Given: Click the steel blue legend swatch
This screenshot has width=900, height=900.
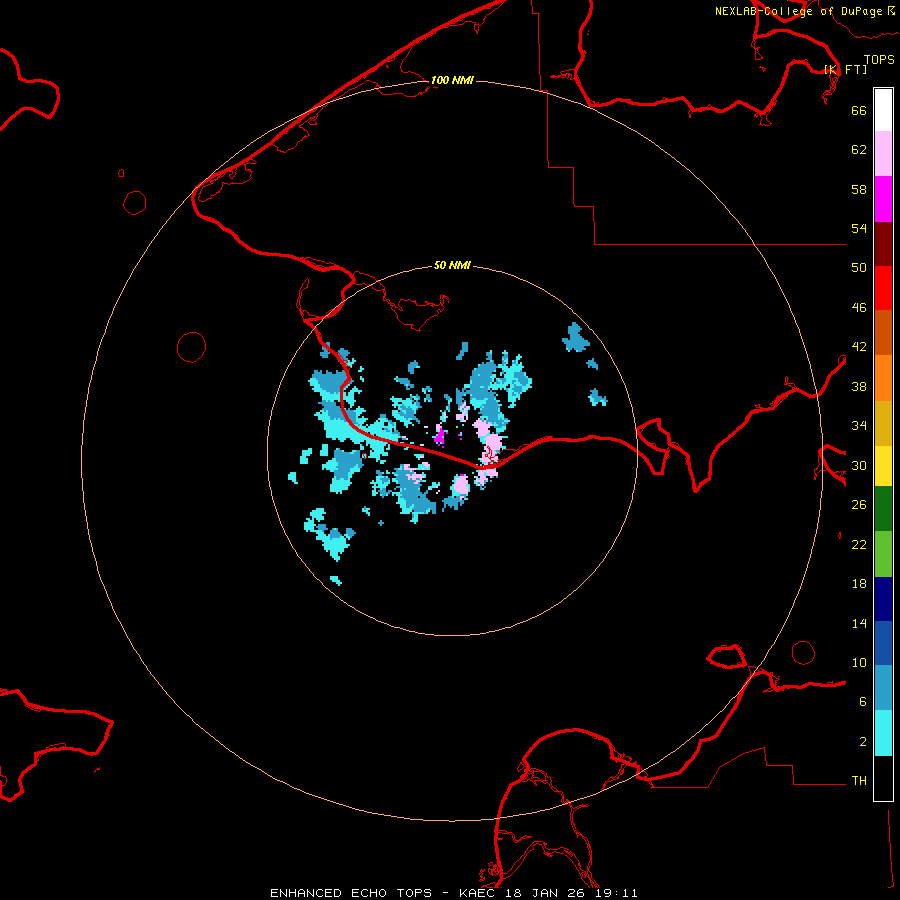Looking at the screenshot, I should pyautogui.click(x=883, y=688).
